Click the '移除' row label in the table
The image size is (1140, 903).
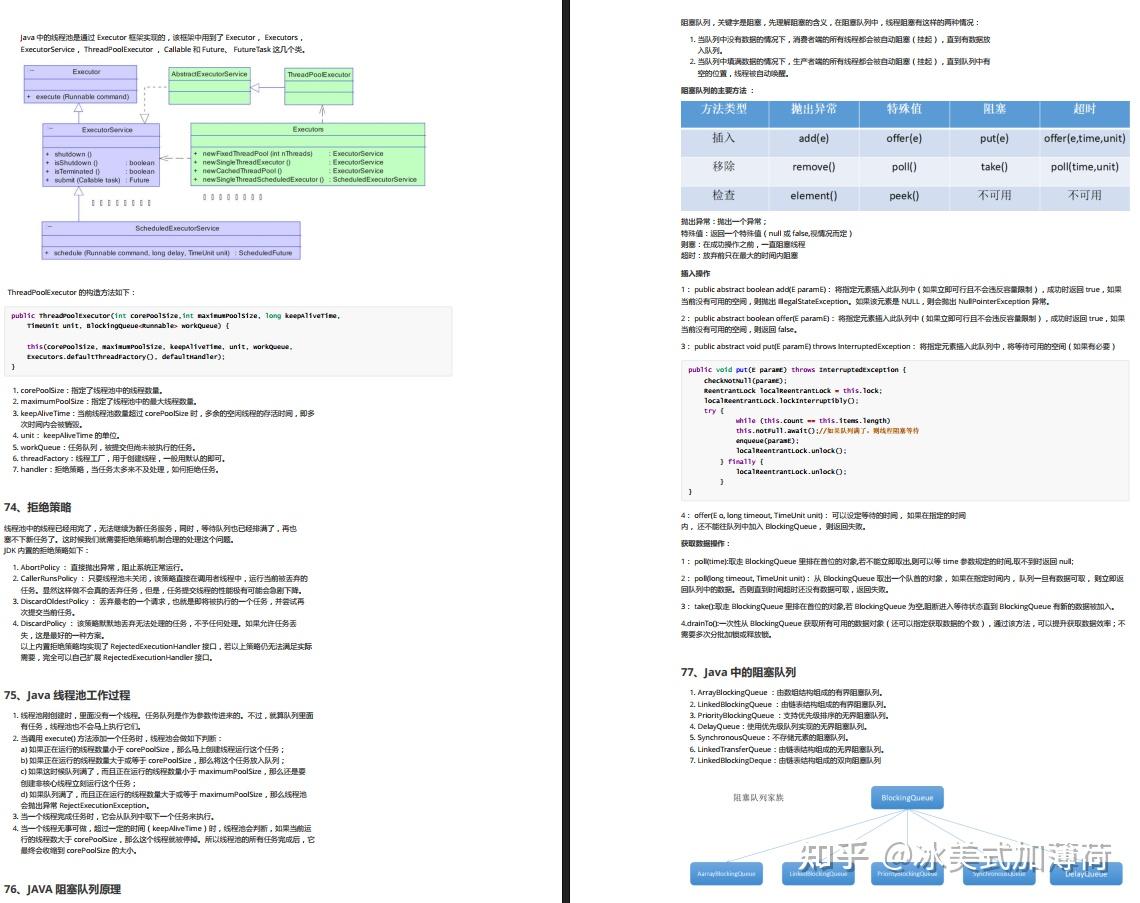pos(723,166)
